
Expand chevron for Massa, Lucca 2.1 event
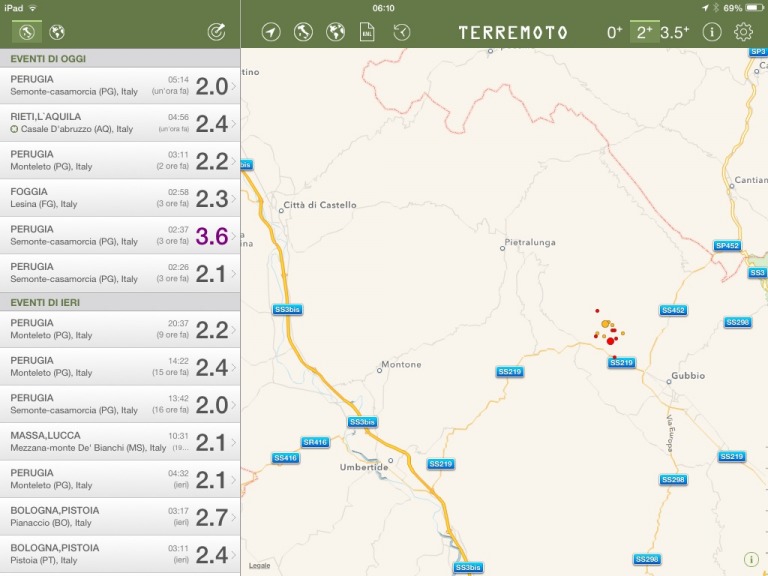(x=234, y=442)
